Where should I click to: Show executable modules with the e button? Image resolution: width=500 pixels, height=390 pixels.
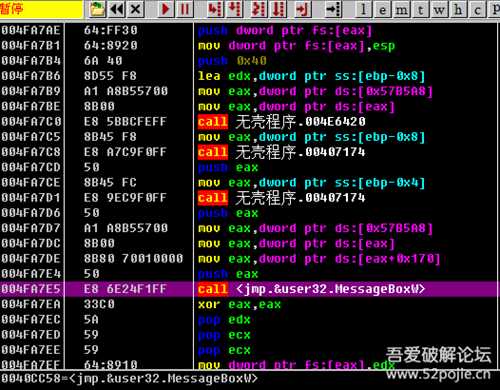382,9
